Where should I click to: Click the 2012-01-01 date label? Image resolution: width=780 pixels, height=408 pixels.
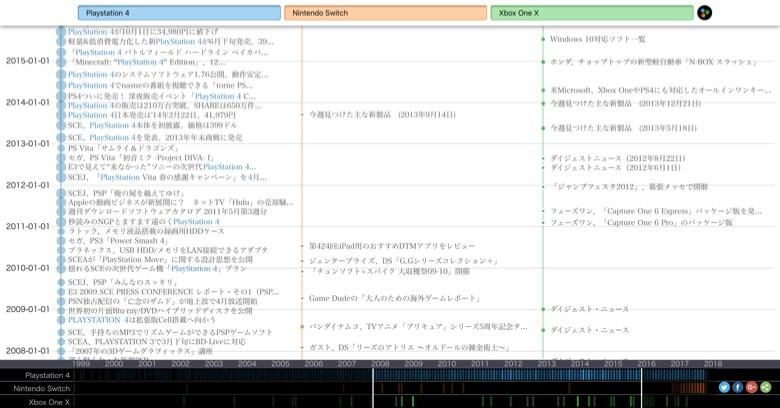point(28,185)
